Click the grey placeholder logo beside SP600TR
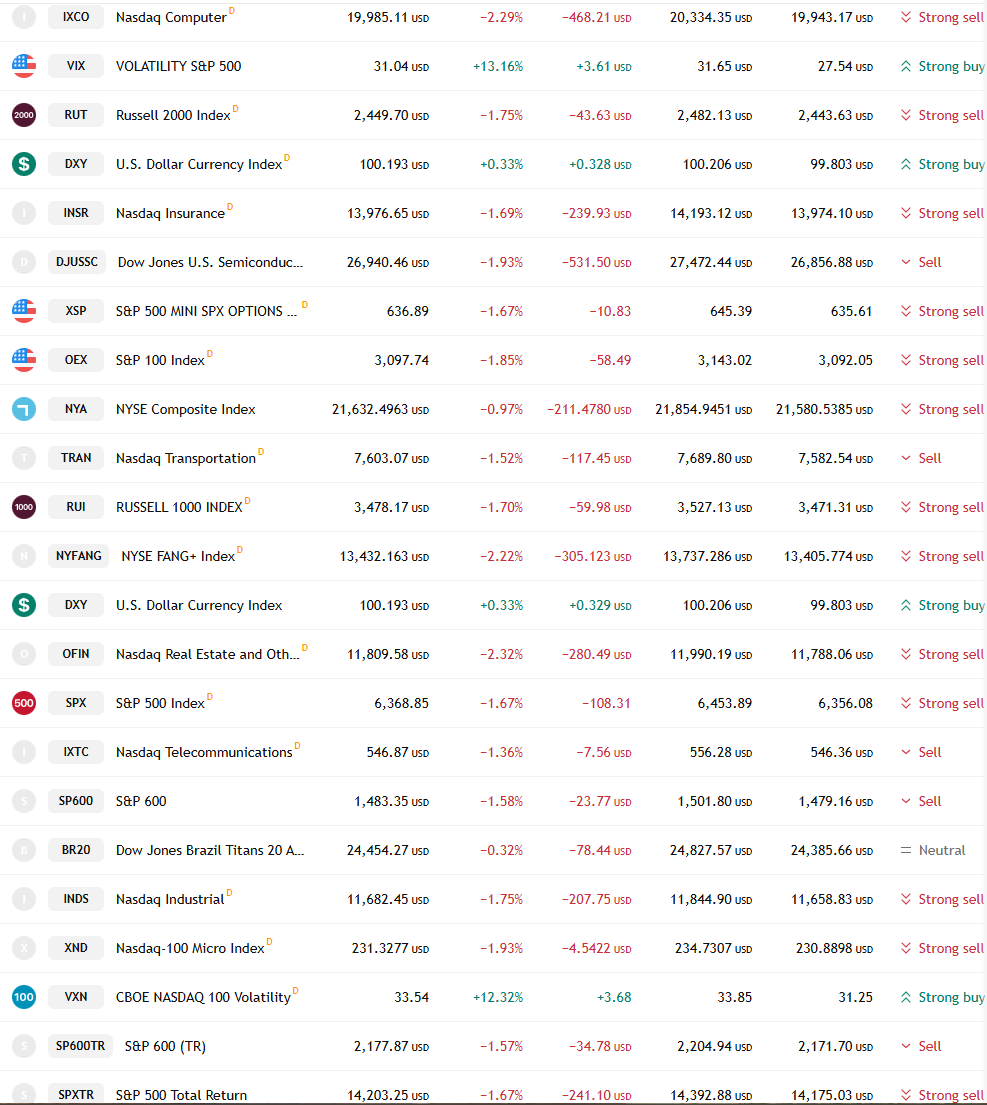The width and height of the screenshot is (987, 1105). point(24,1046)
